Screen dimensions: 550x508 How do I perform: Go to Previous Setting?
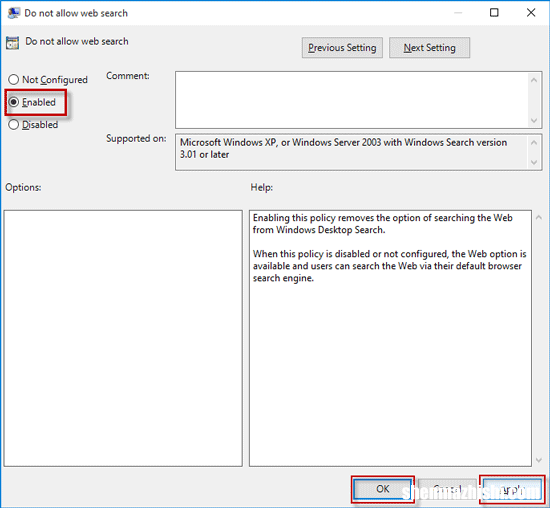342,48
